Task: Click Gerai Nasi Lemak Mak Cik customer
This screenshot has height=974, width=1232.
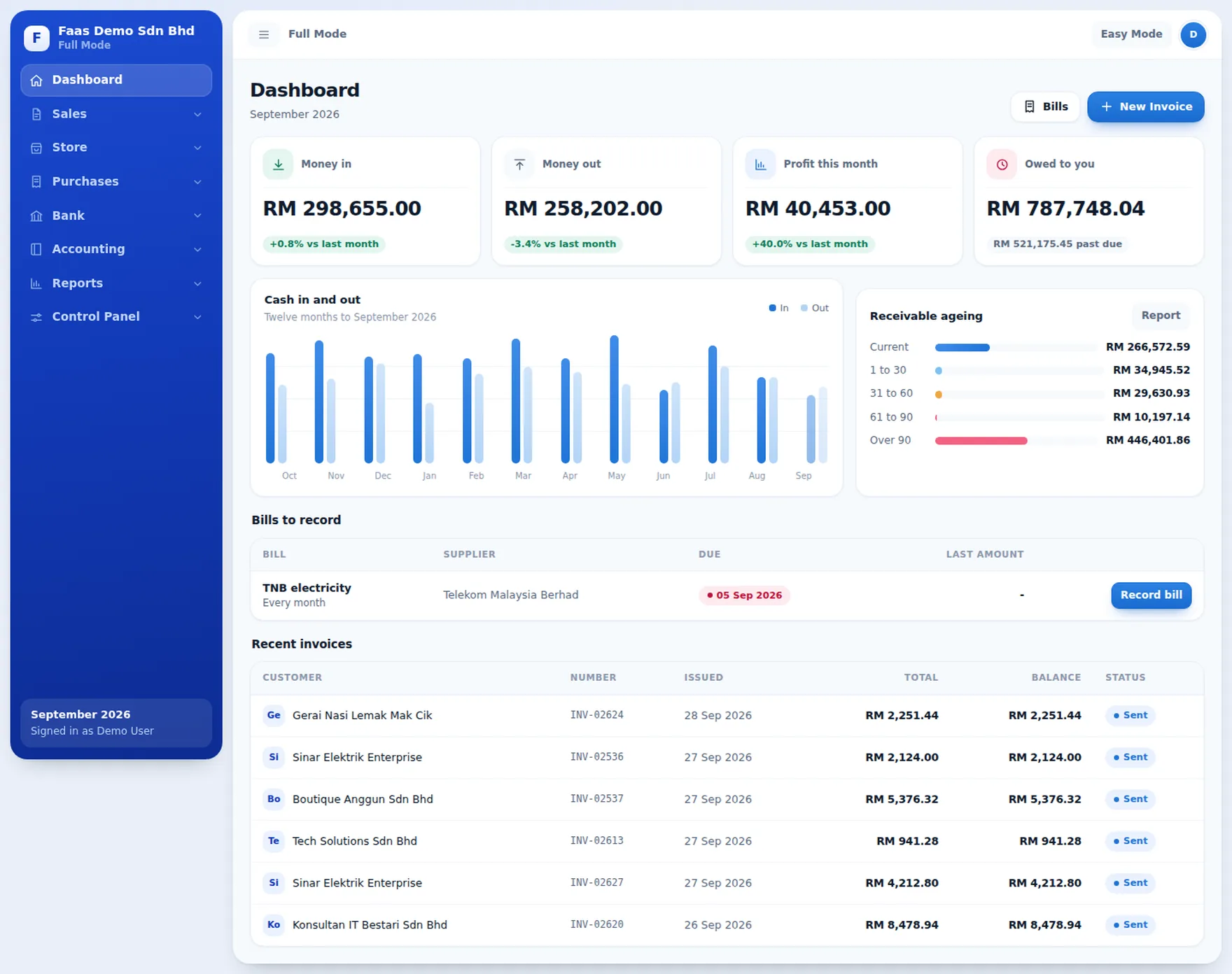Action: pos(362,715)
